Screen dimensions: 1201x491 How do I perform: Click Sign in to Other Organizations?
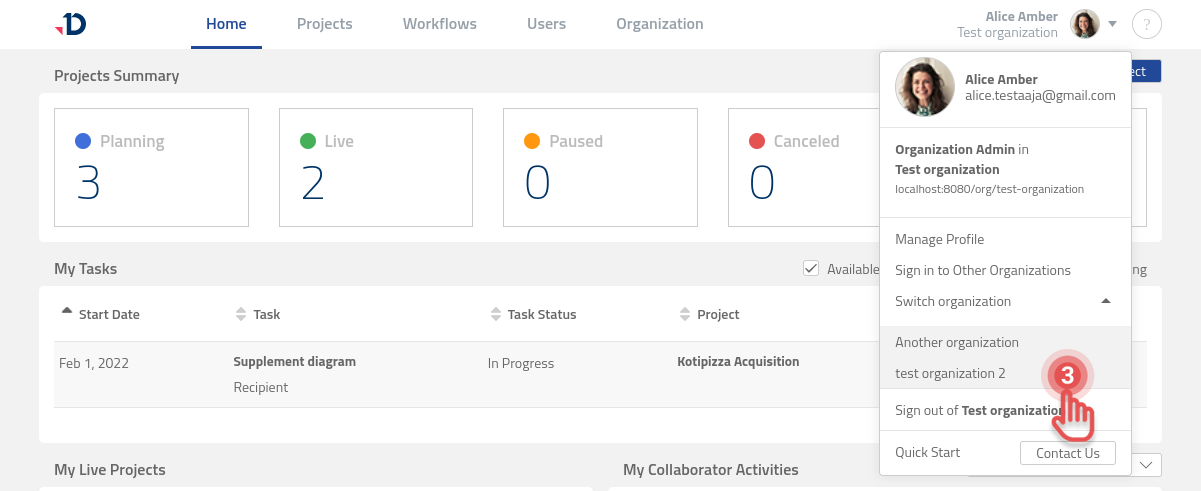(982, 270)
